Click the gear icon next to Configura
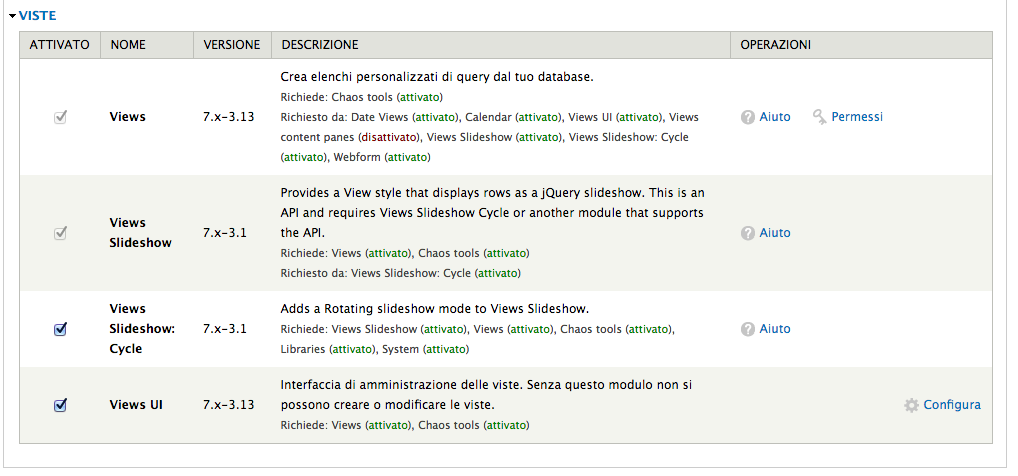1018x476 pixels. point(912,405)
